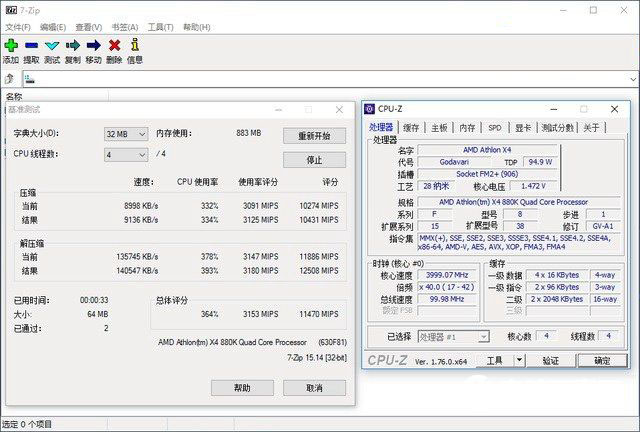Click the Delete (删除) red X icon
The height and width of the screenshot is (432, 640).
coord(115,45)
